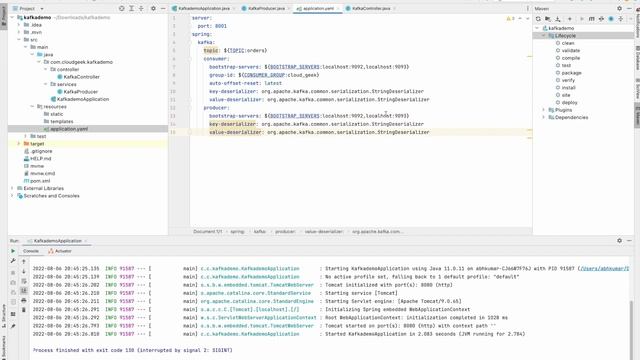Switch to KafkademoApplication.java tab
This screenshot has width=640, height=360.
(204, 8)
